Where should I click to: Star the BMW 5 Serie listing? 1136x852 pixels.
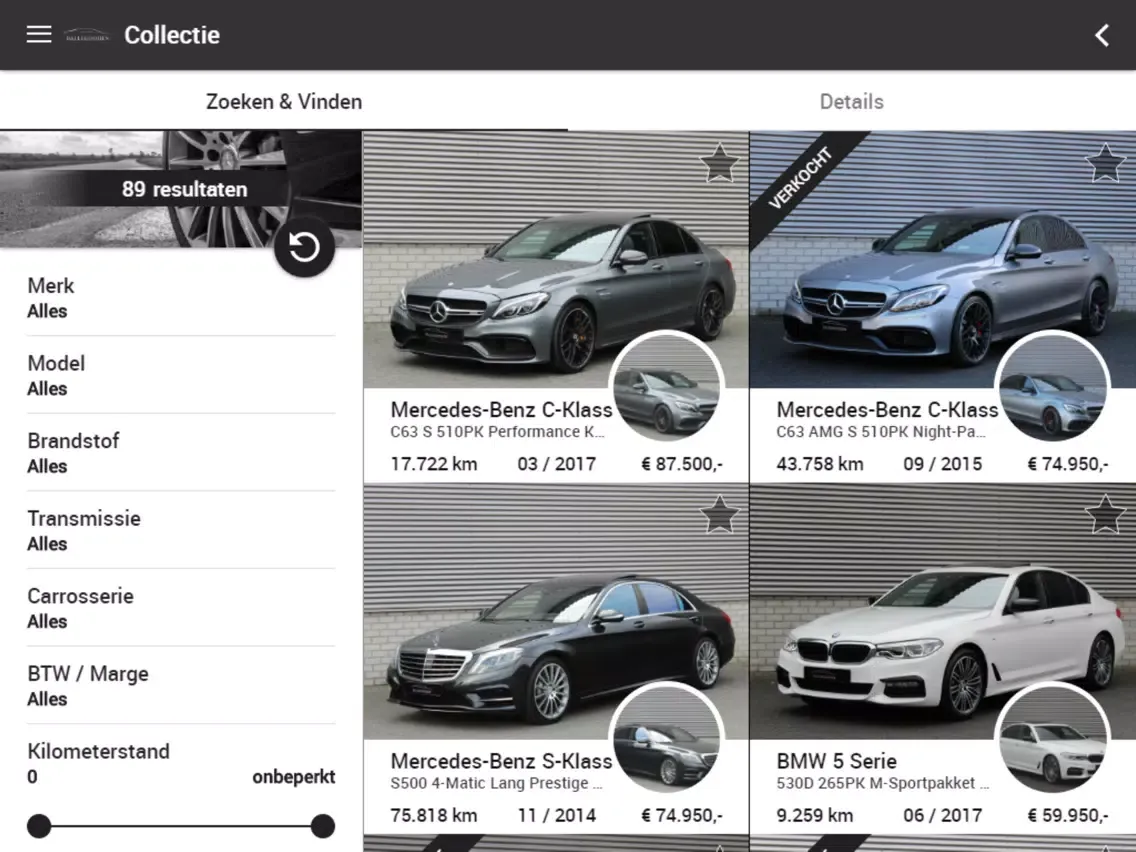click(1106, 515)
